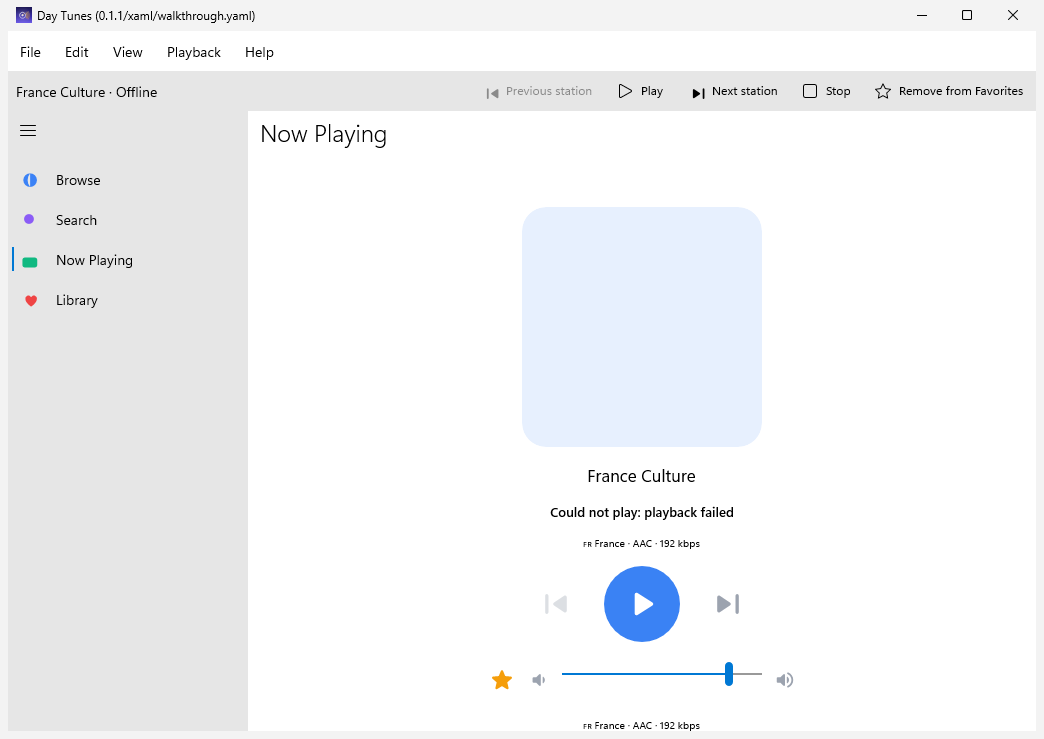Image resolution: width=1044 pixels, height=739 pixels.
Task: Click the large blue play button
Action: point(642,604)
